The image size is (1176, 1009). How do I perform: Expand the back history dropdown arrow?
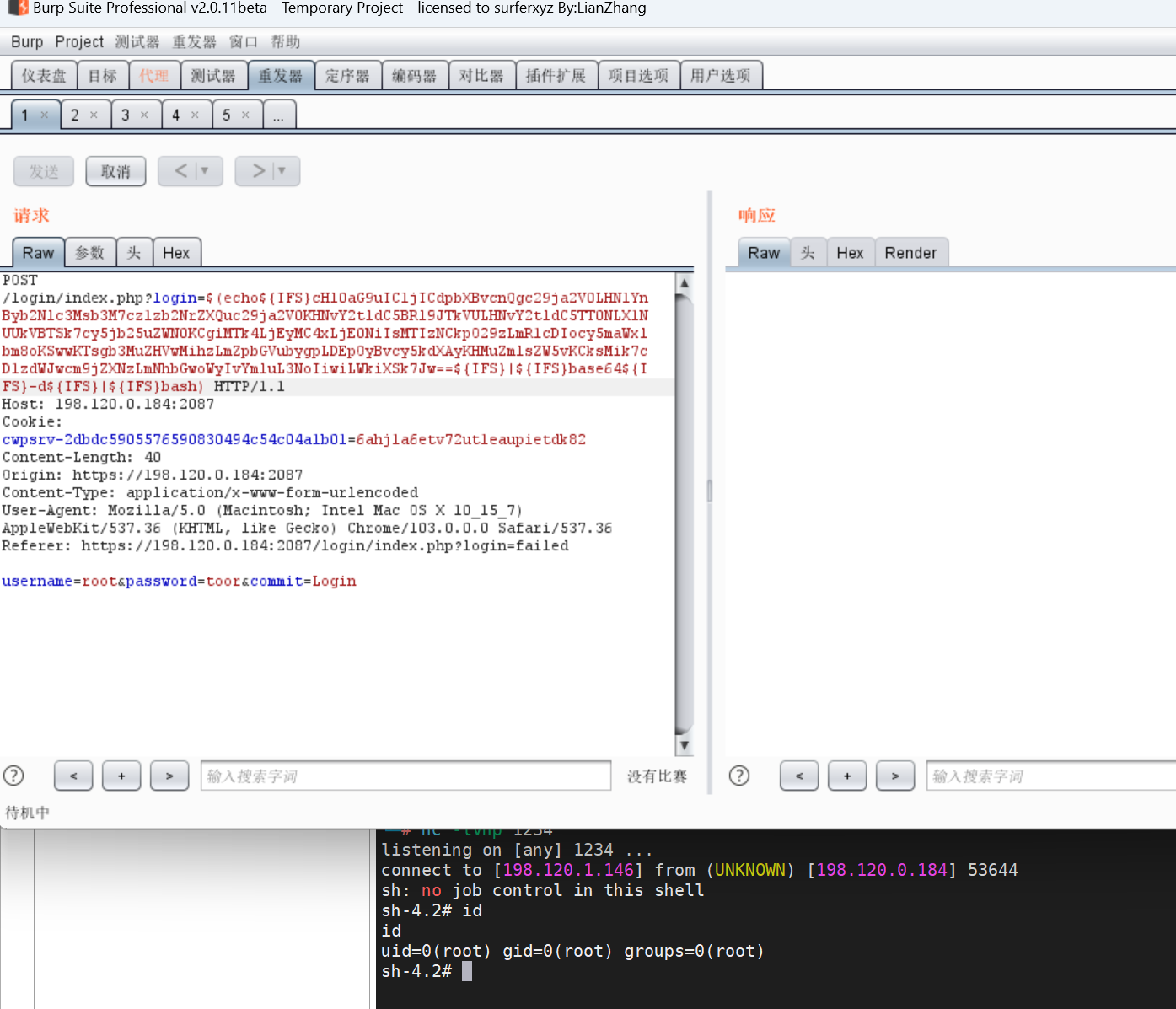(204, 171)
